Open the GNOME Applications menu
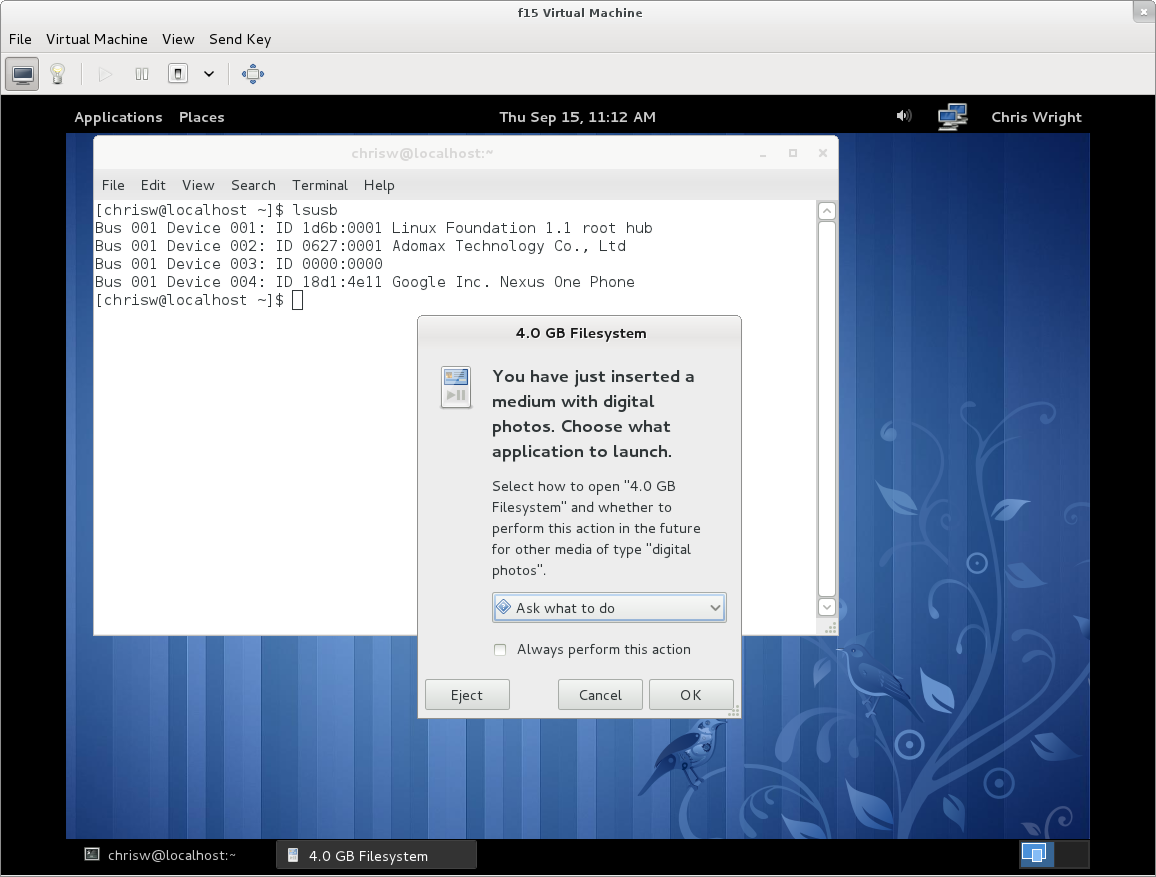This screenshot has width=1156, height=877. [118, 117]
